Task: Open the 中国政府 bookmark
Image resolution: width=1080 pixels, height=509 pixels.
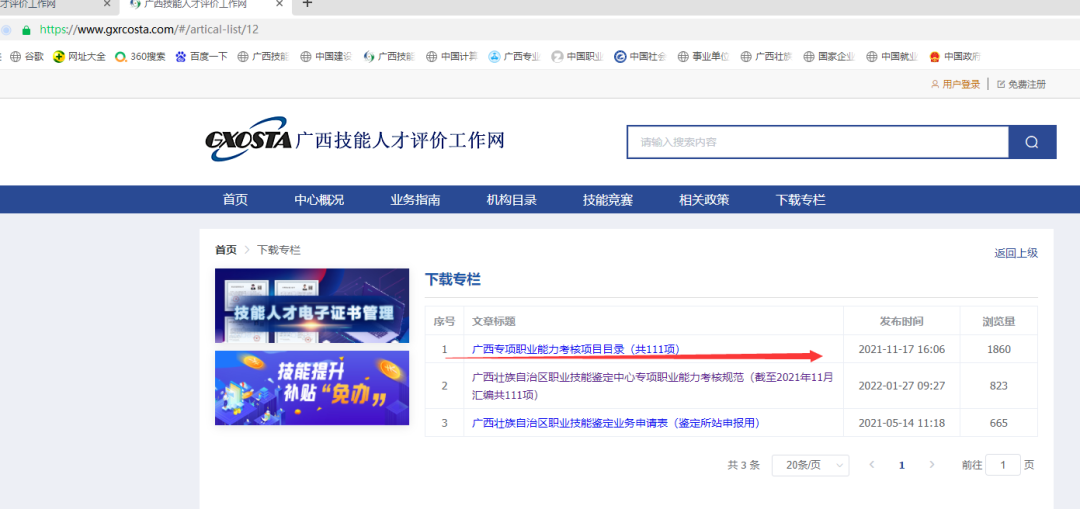Action: click(x=954, y=57)
